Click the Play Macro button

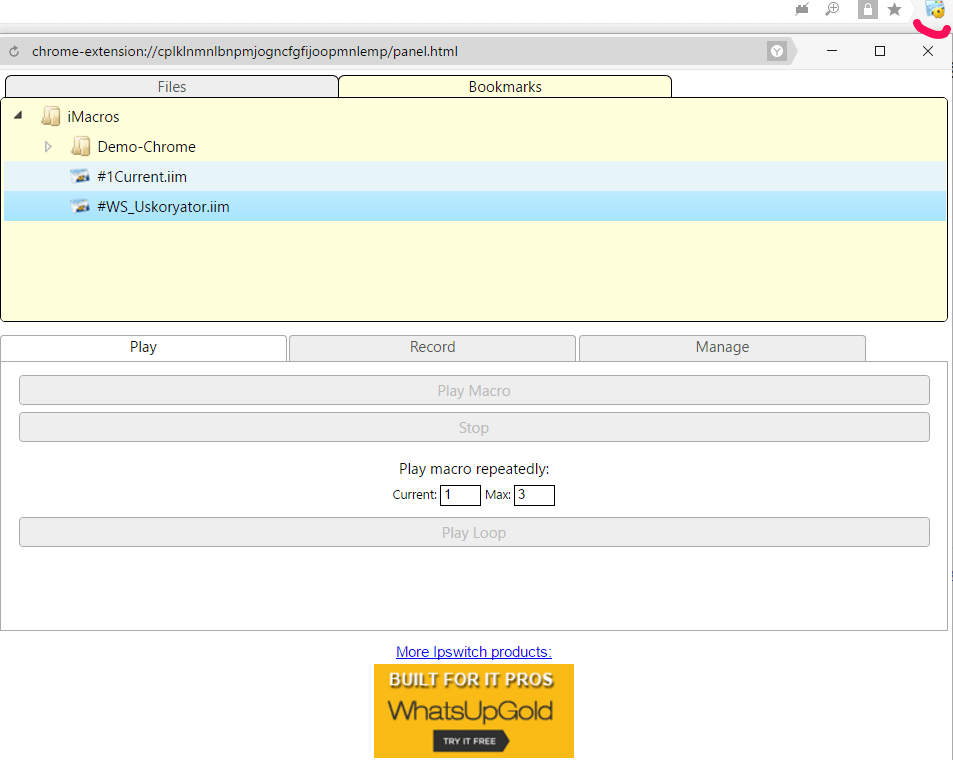point(474,390)
